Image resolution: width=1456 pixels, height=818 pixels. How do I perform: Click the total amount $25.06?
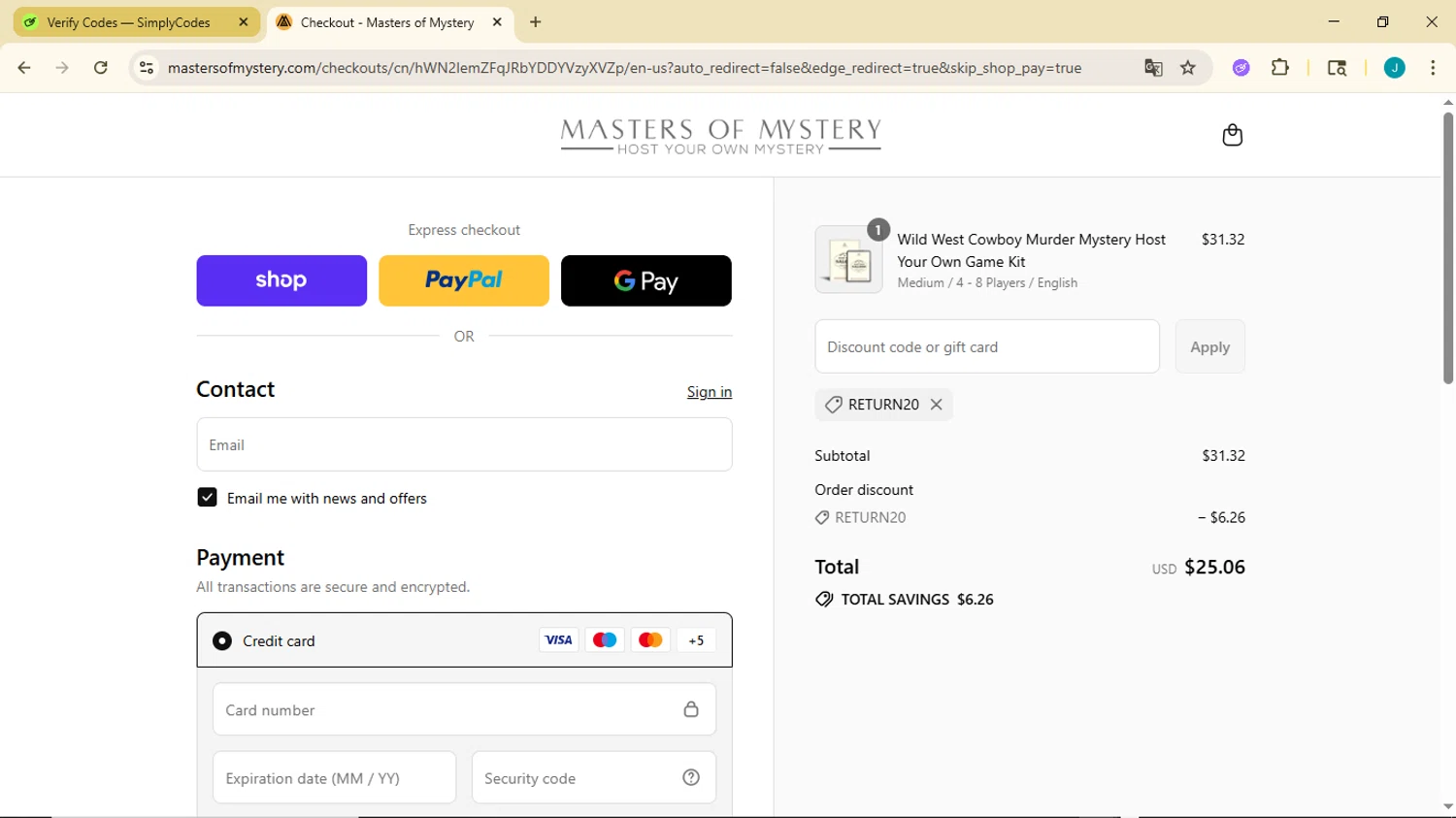click(1214, 567)
